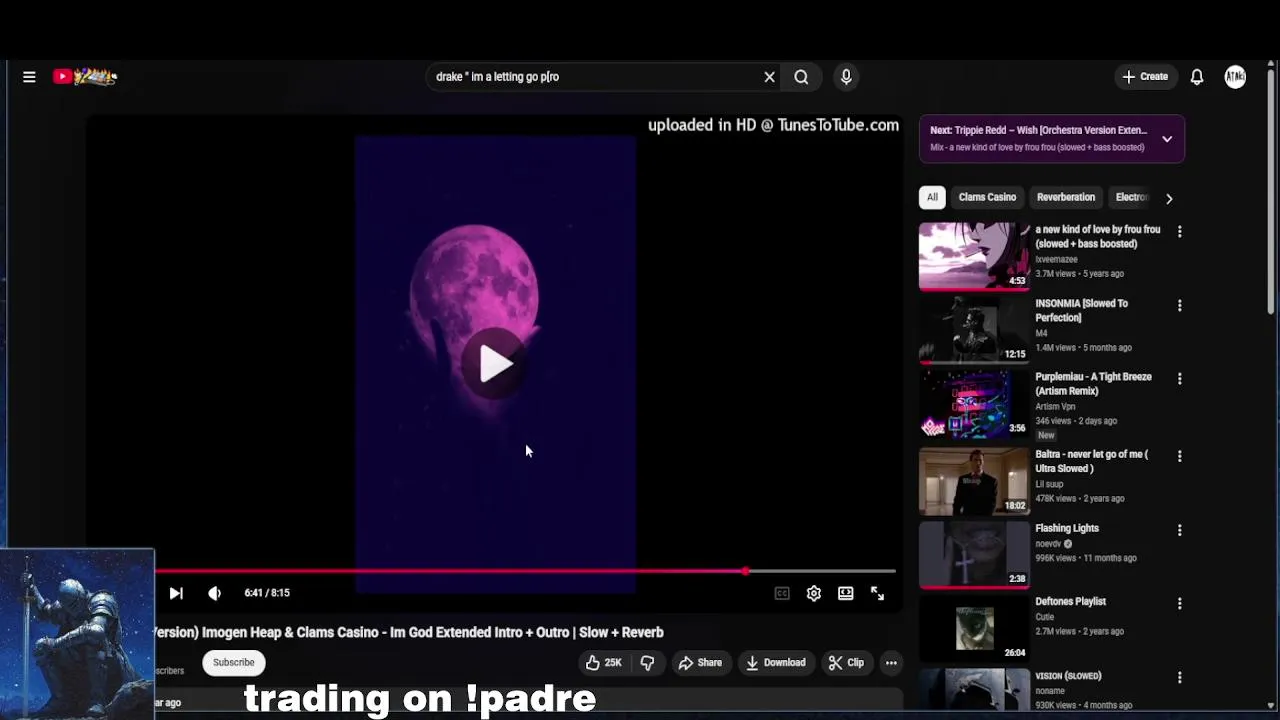This screenshot has height=720, width=1280.
Task: Like the video (25K)
Action: (x=604, y=663)
